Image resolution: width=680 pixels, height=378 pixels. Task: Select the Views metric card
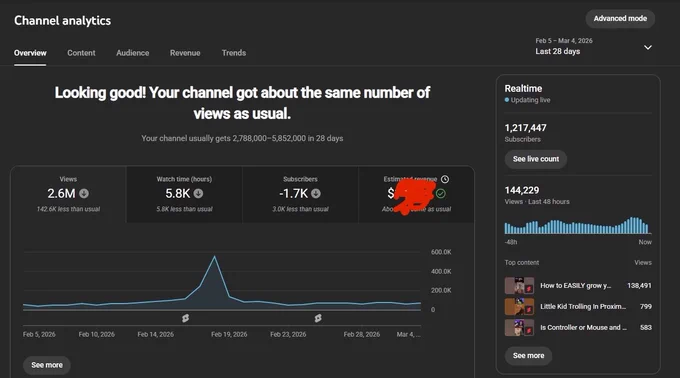click(69, 194)
